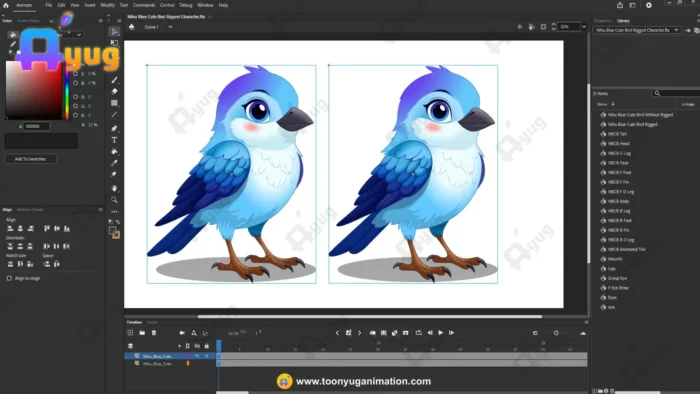Image resolution: width=700 pixels, height=394 pixels.
Task: Click the clip content outside stage icon
Action: (543, 27)
